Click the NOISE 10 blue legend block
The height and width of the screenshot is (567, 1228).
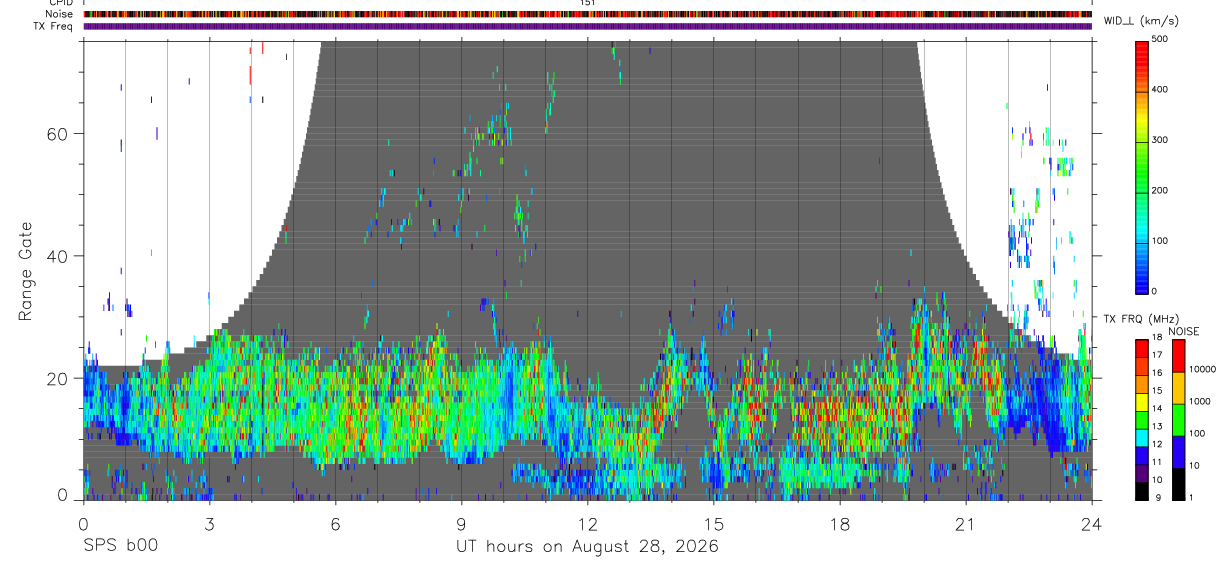[1179, 451]
